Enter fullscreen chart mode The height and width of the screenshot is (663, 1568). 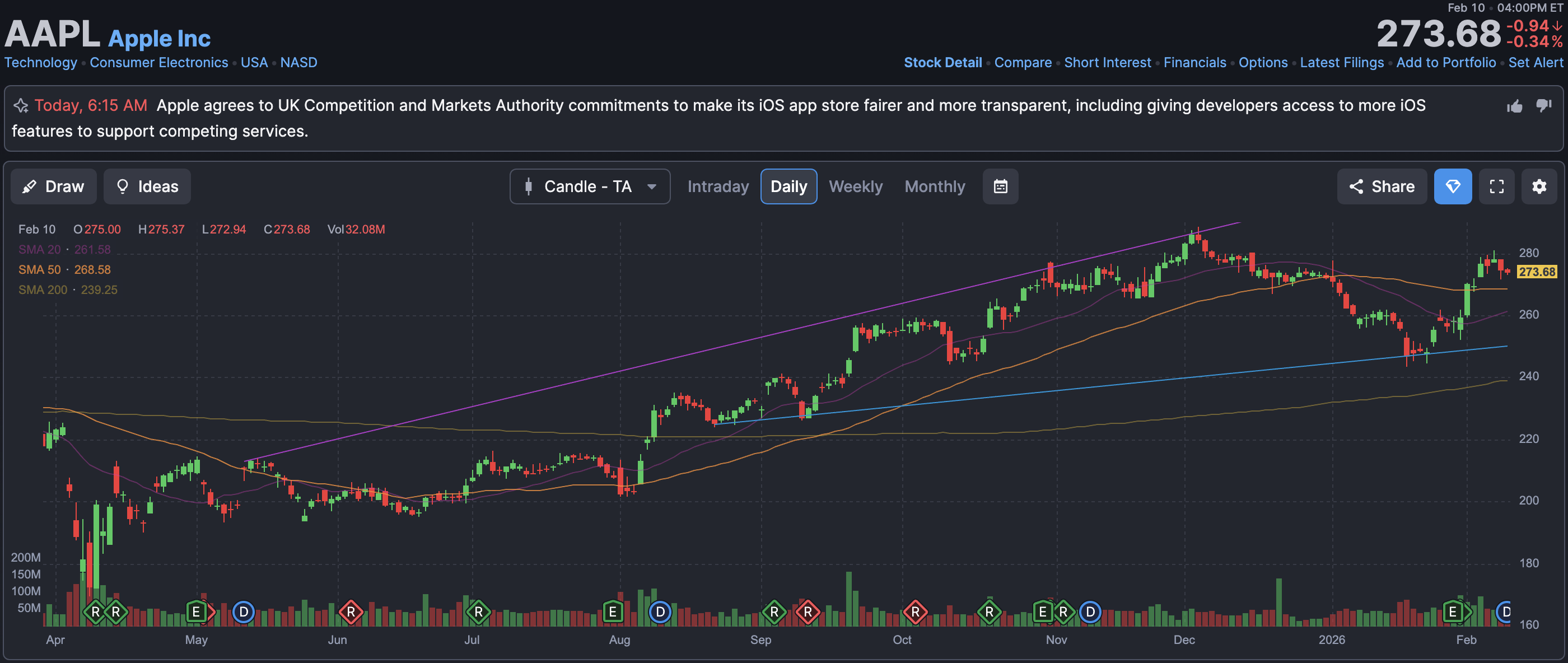pyautogui.click(x=1496, y=186)
